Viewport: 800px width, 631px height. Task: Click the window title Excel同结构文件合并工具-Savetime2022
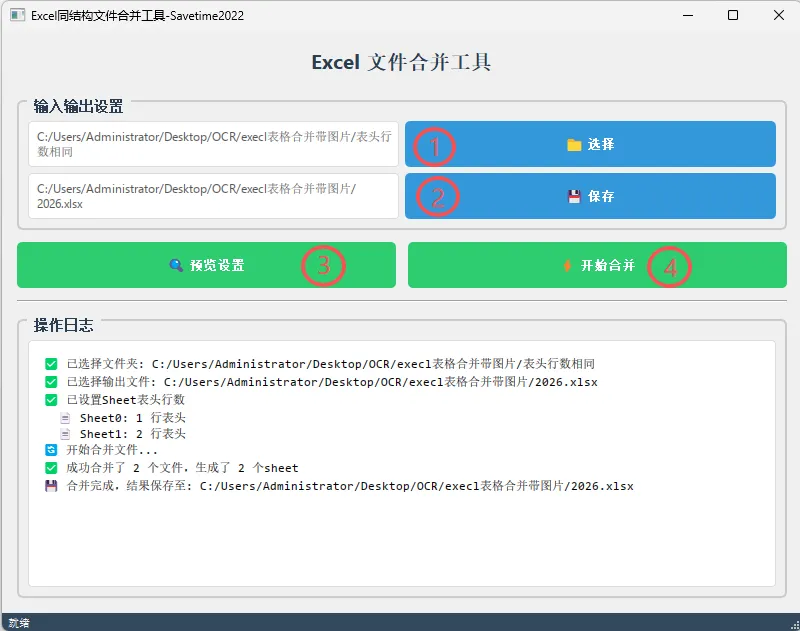click(137, 16)
